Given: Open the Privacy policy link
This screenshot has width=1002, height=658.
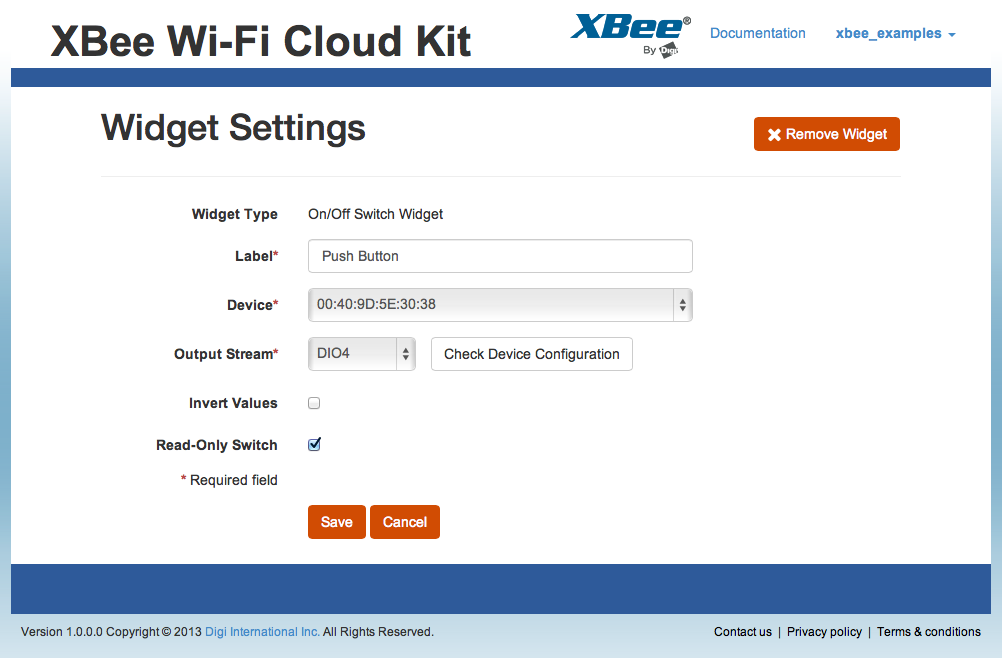Looking at the screenshot, I should [824, 632].
